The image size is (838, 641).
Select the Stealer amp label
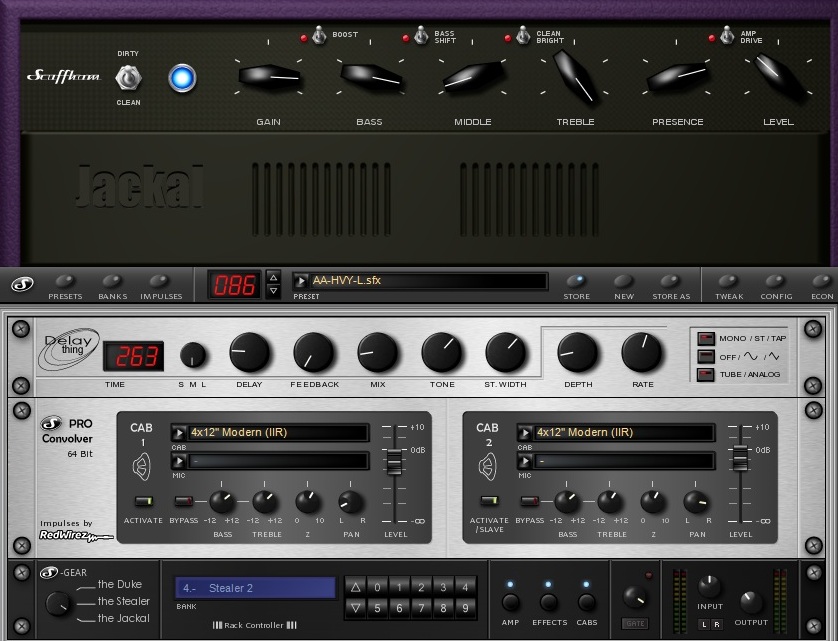(123, 601)
